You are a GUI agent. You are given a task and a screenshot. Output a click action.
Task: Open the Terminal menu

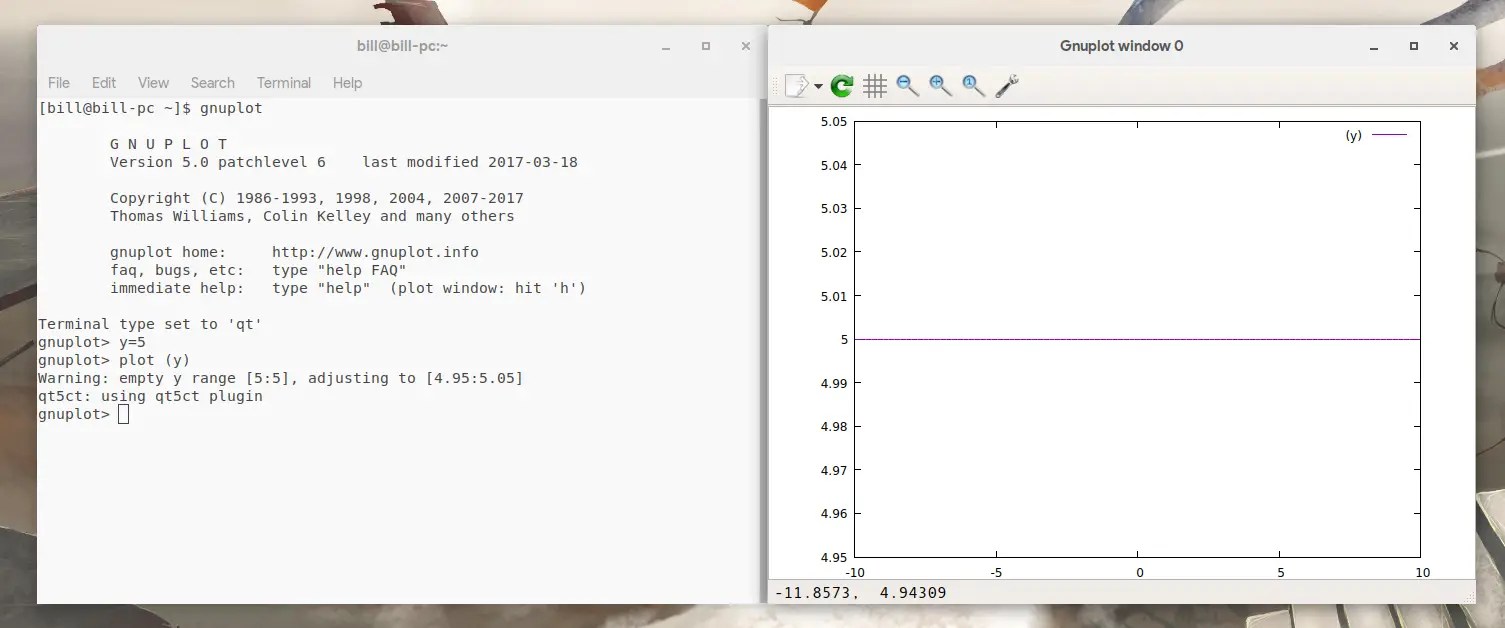pos(283,83)
